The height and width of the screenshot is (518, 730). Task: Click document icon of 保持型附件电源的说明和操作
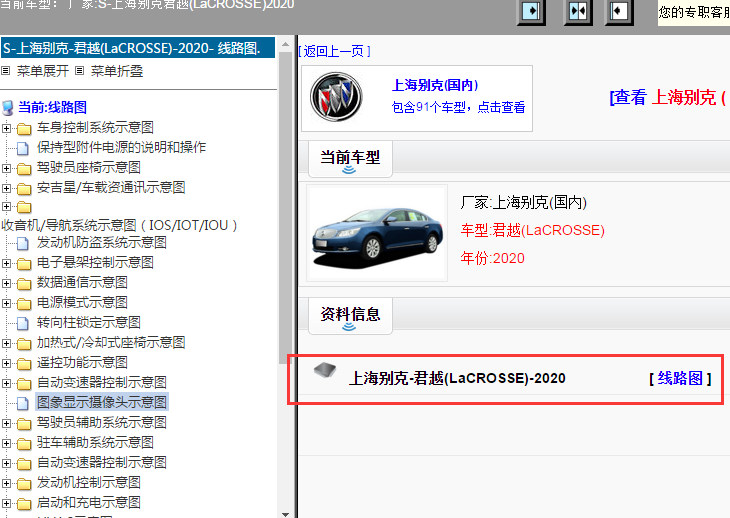23,148
